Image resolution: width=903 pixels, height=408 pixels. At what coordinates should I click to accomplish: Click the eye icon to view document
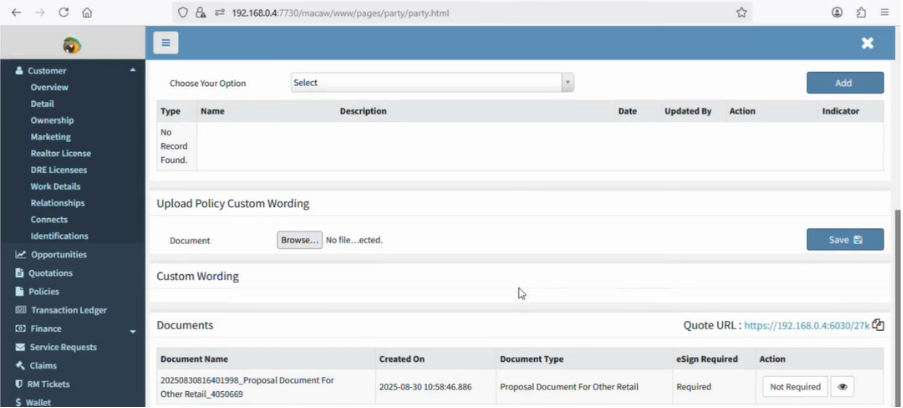coord(842,387)
